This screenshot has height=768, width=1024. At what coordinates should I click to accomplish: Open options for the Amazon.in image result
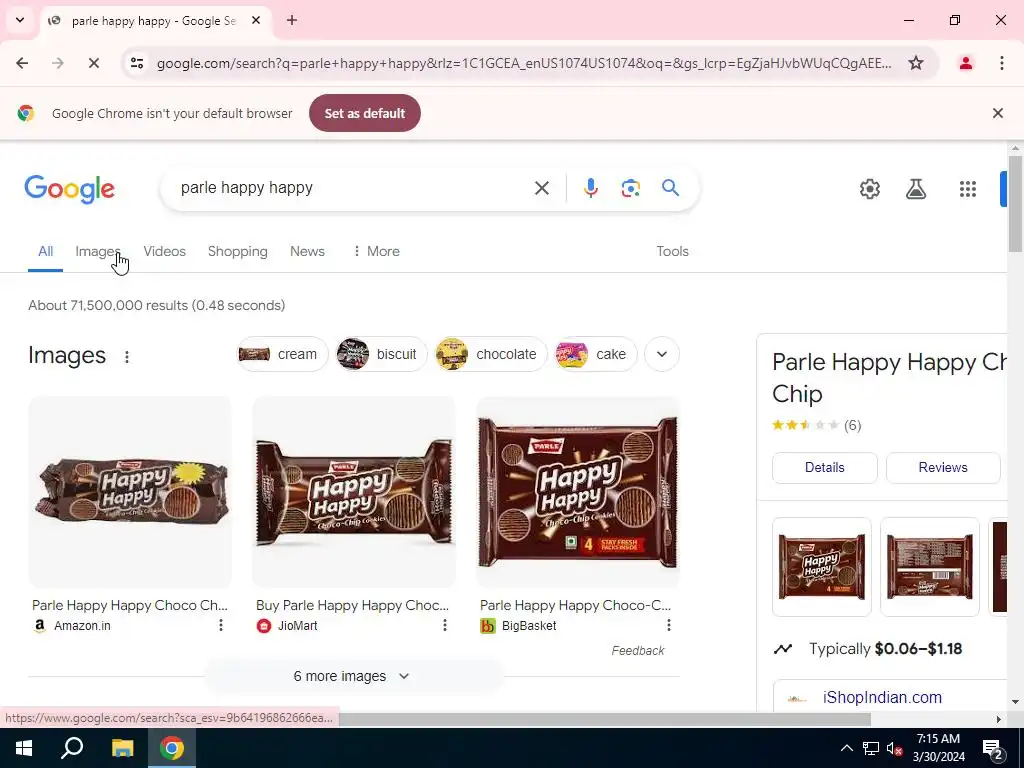221,625
